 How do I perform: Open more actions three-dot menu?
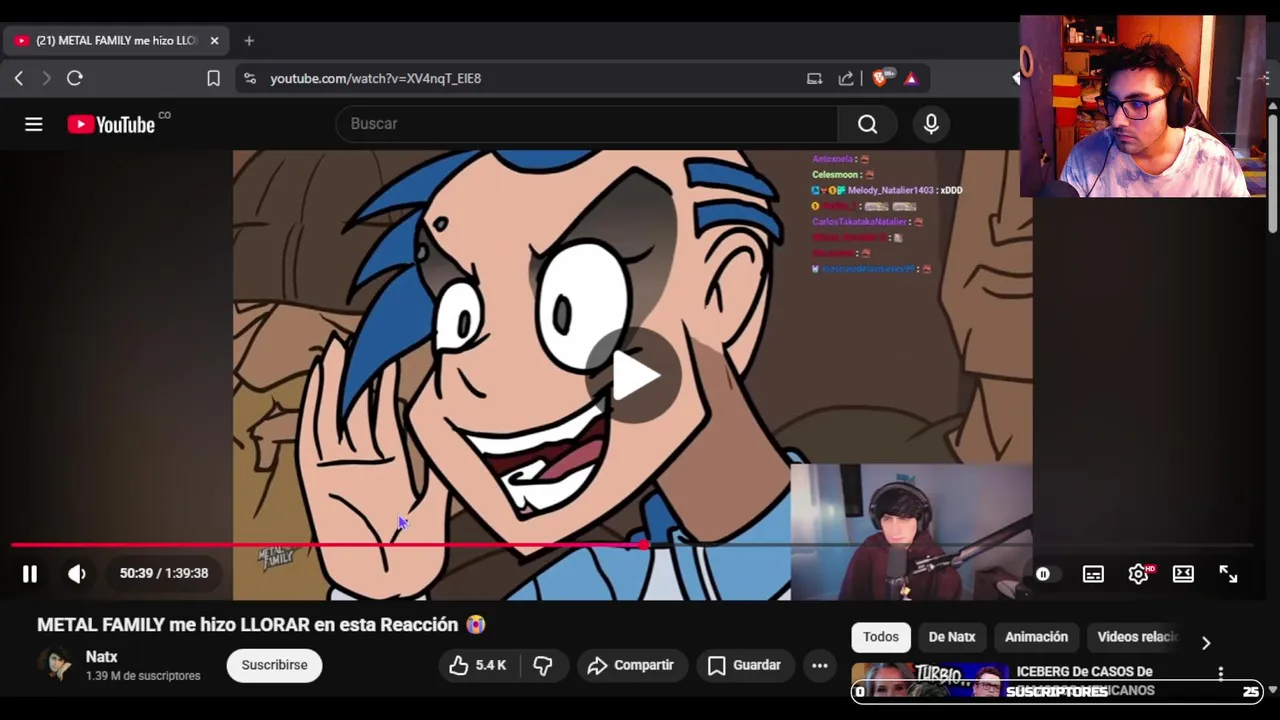[820, 665]
